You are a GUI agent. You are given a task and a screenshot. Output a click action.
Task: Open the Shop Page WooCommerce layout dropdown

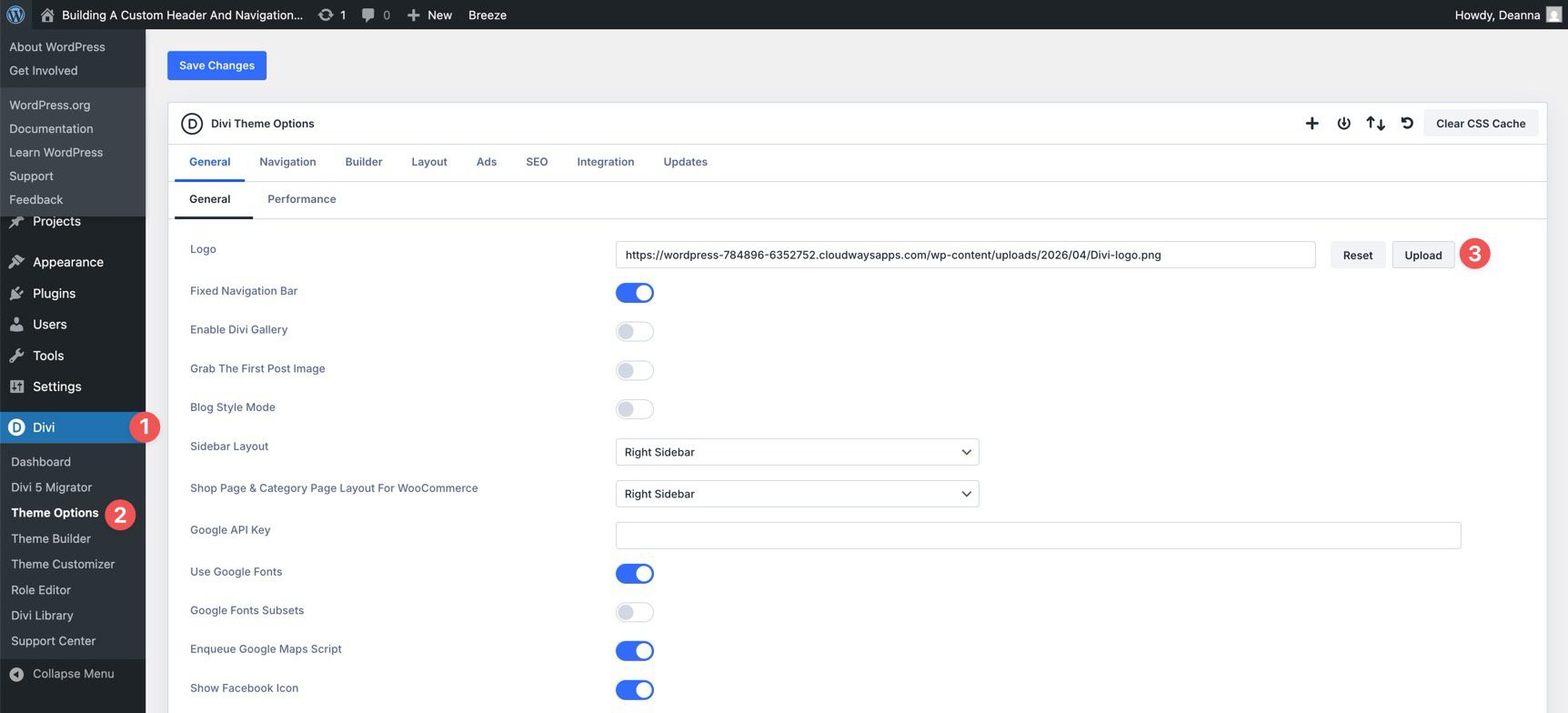797,494
